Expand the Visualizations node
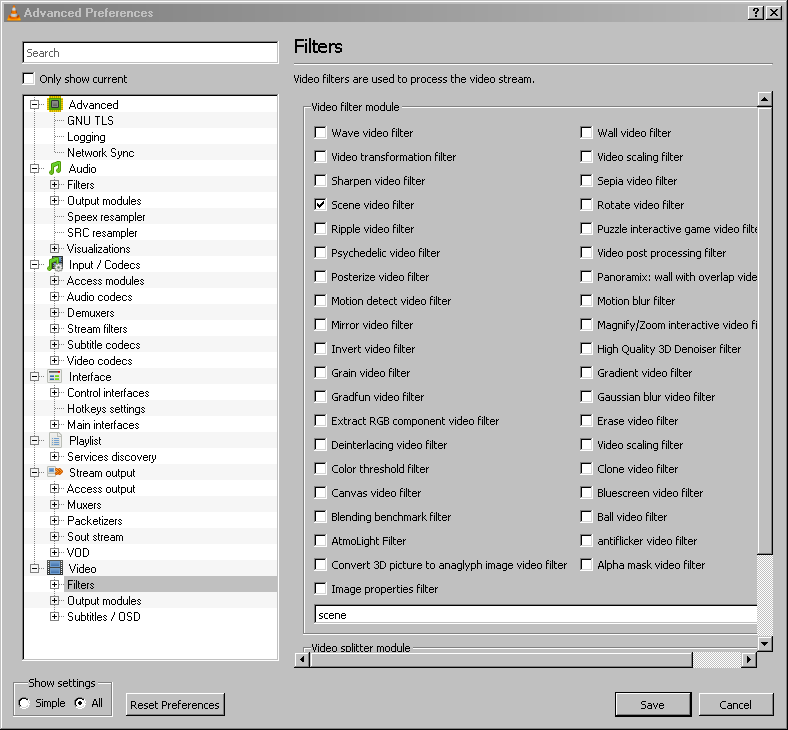The image size is (788, 730). tap(54, 248)
